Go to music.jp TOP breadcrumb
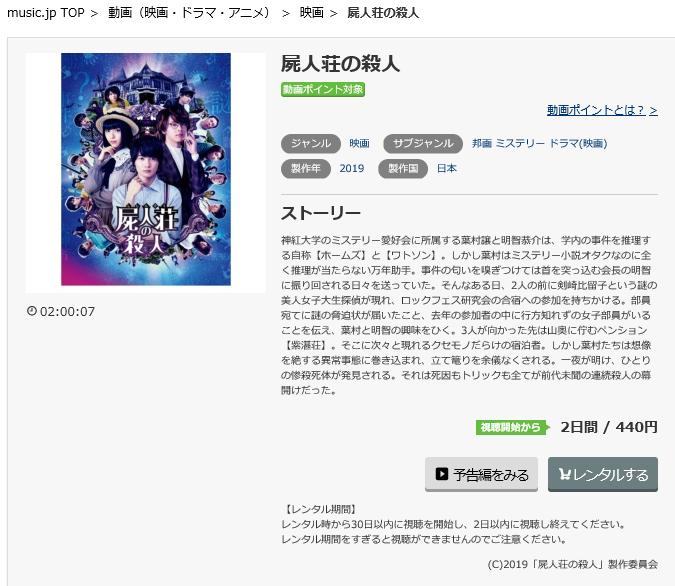This screenshot has height=586, width=675. coord(46,13)
